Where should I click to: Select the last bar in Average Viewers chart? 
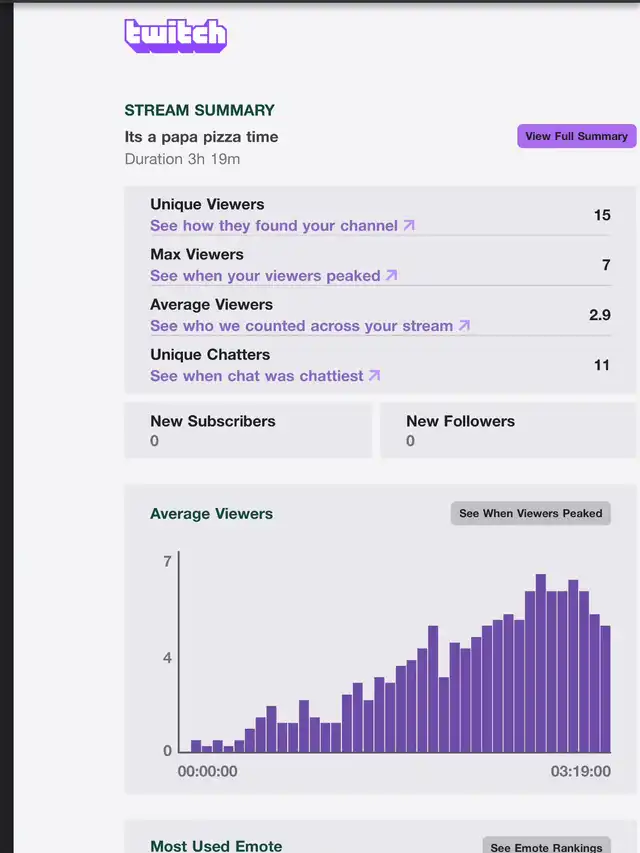coord(605,689)
